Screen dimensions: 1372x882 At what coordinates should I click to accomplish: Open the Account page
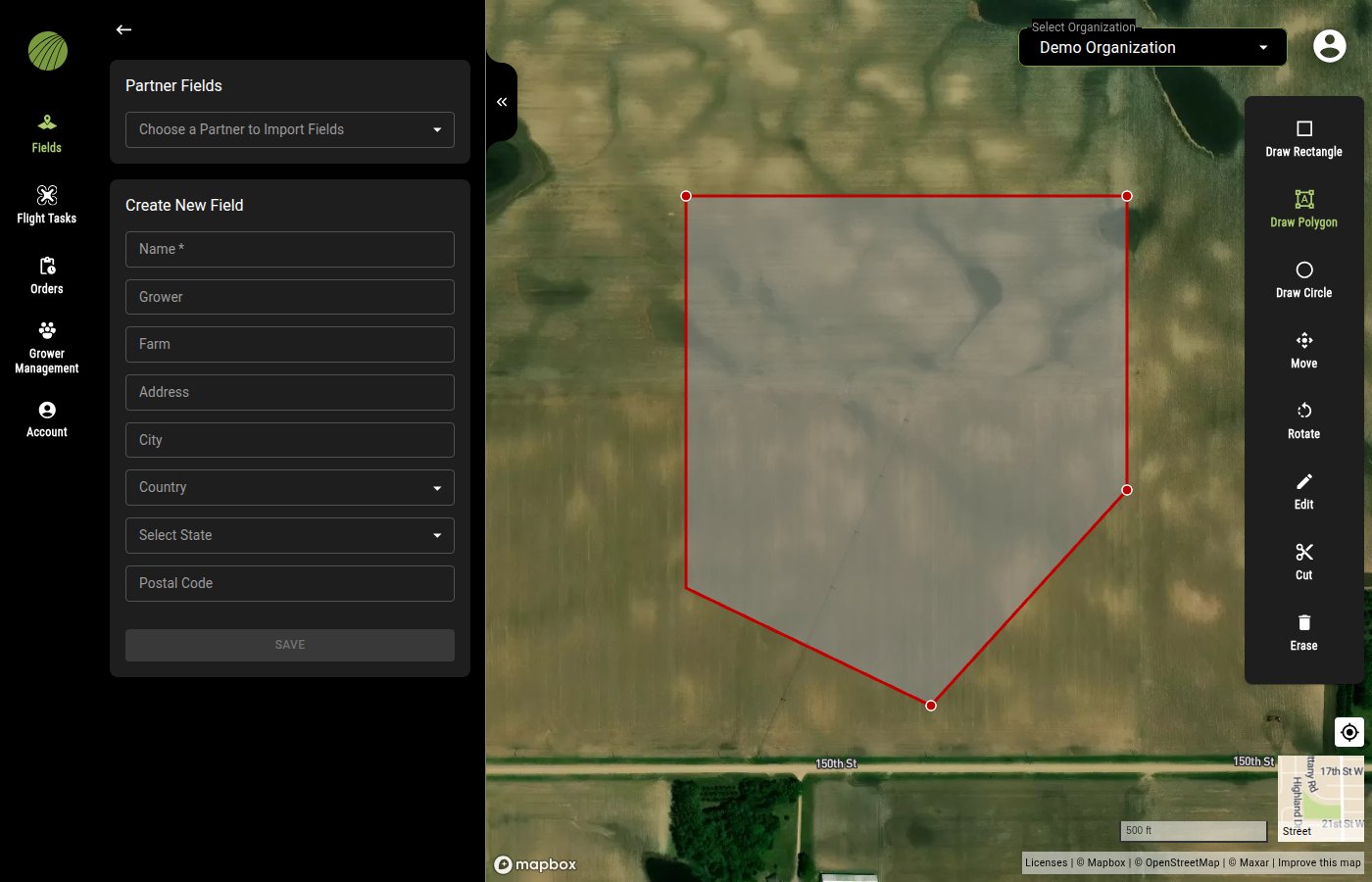(x=46, y=419)
